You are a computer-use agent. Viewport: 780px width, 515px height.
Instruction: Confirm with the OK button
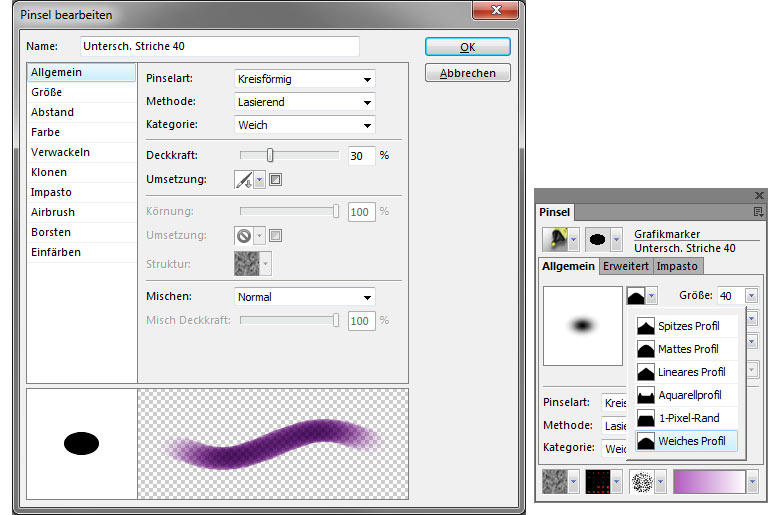(x=468, y=47)
